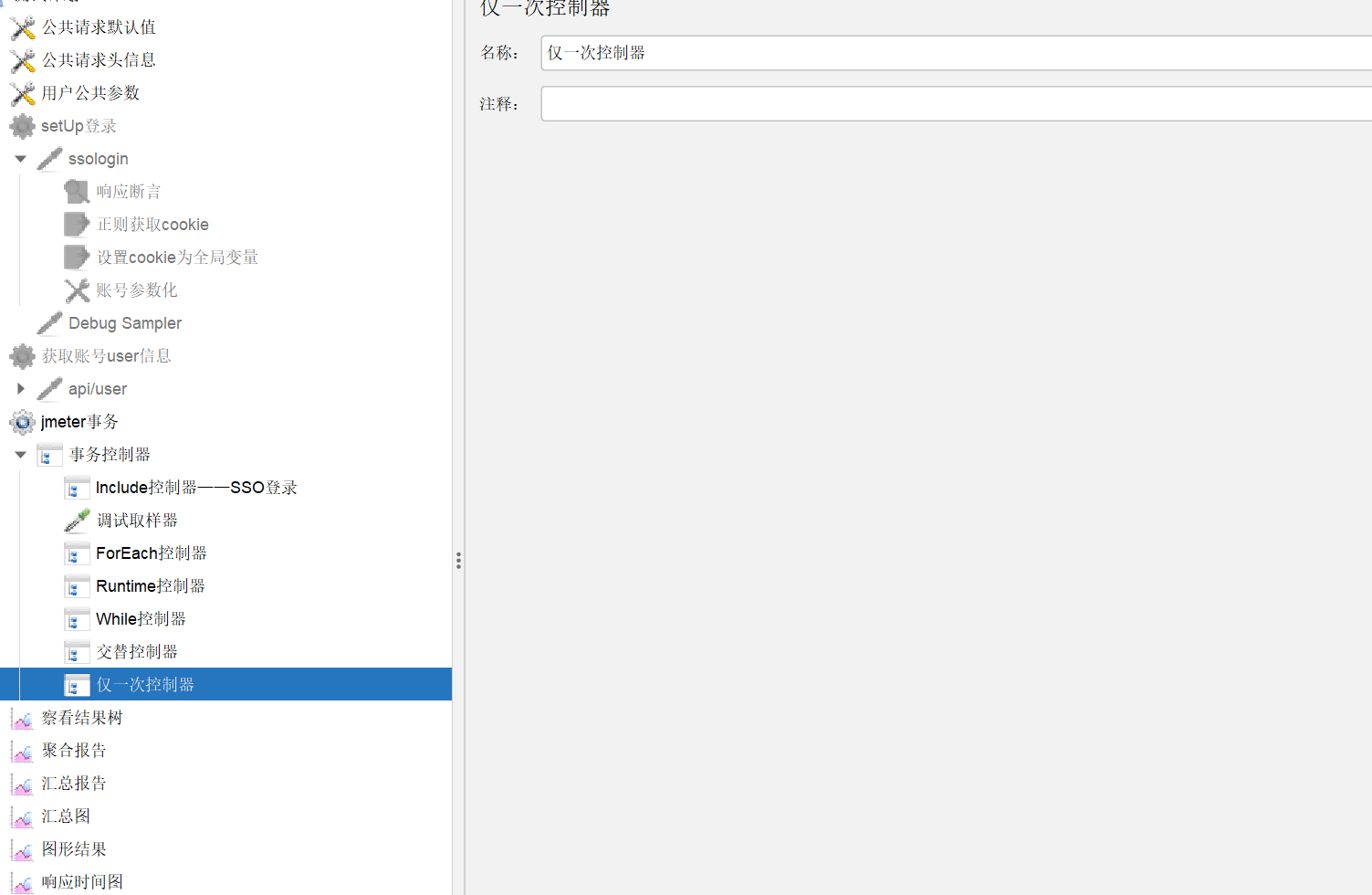Open the 汇总报告 label
1372x895 pixels.
tap(74, 784)
